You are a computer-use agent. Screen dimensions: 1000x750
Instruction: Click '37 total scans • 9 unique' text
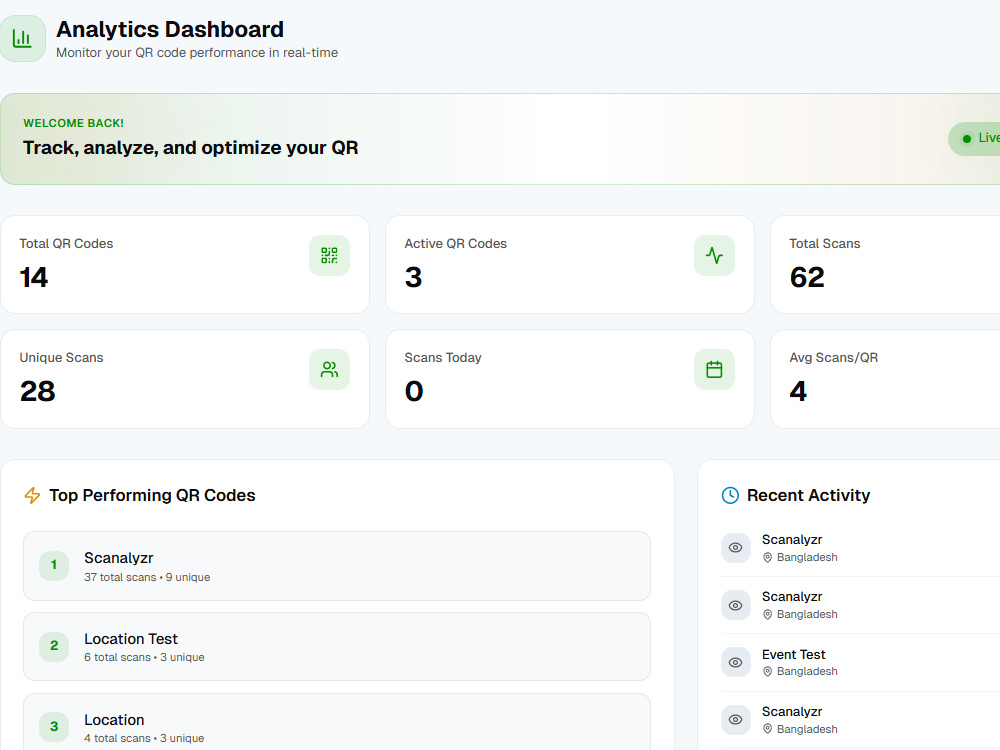tap(147, 577)
